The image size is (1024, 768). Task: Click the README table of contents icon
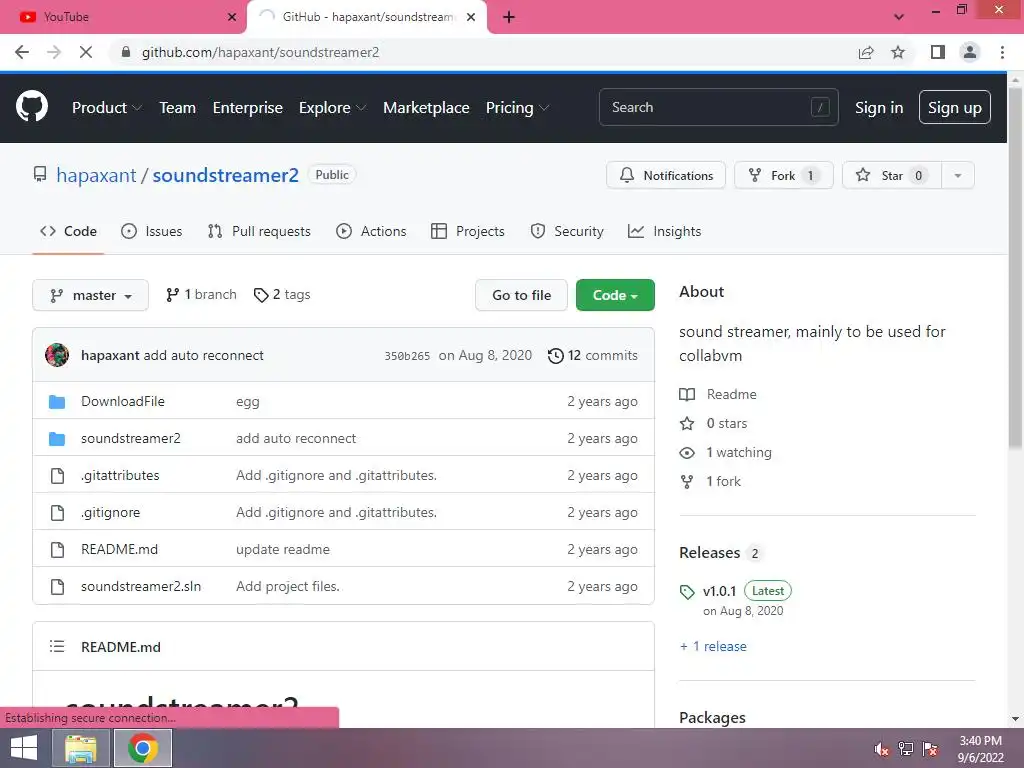pos(57,647)
